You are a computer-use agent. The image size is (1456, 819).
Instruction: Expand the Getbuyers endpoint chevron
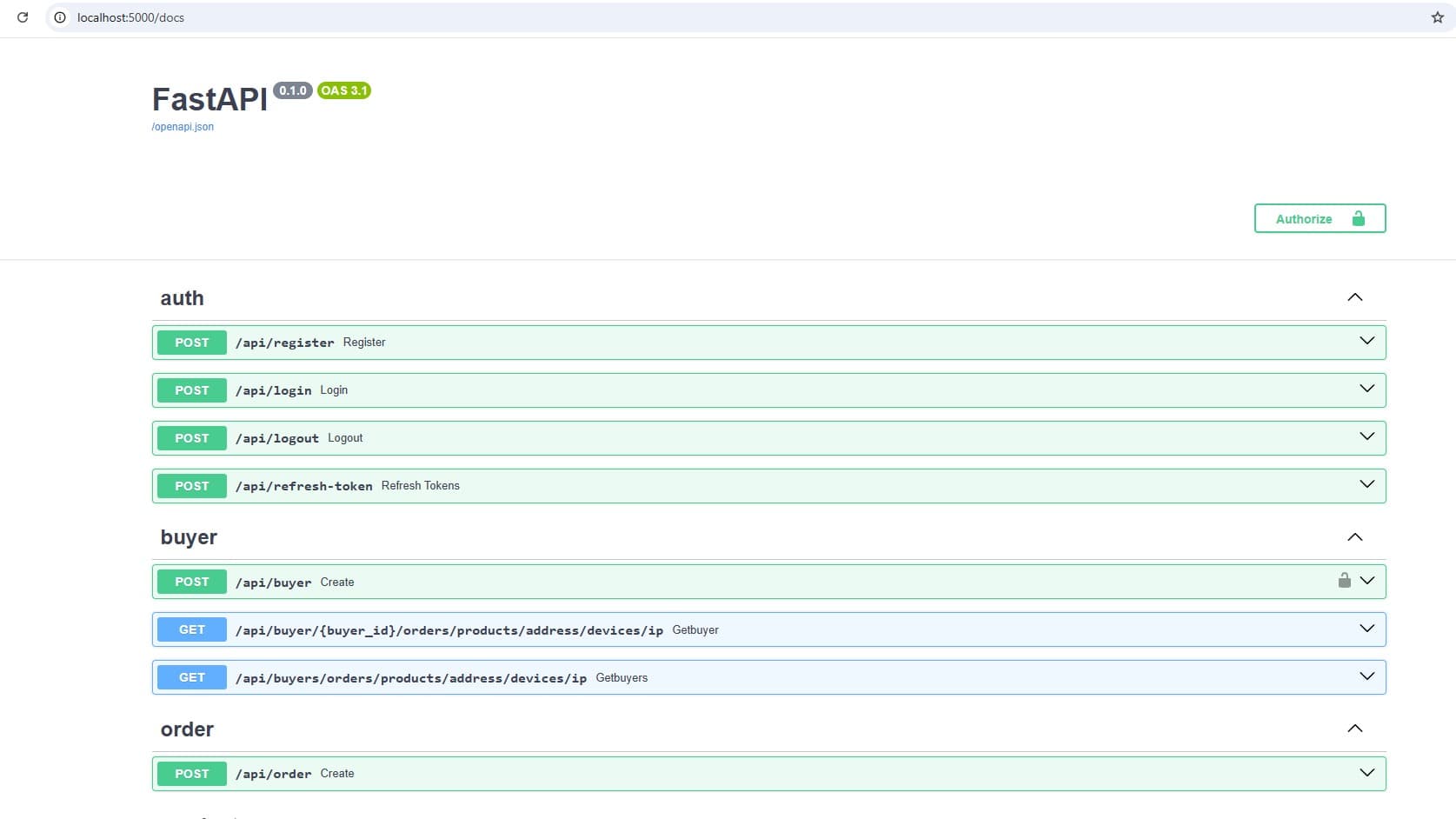(x=1366, y=676)
